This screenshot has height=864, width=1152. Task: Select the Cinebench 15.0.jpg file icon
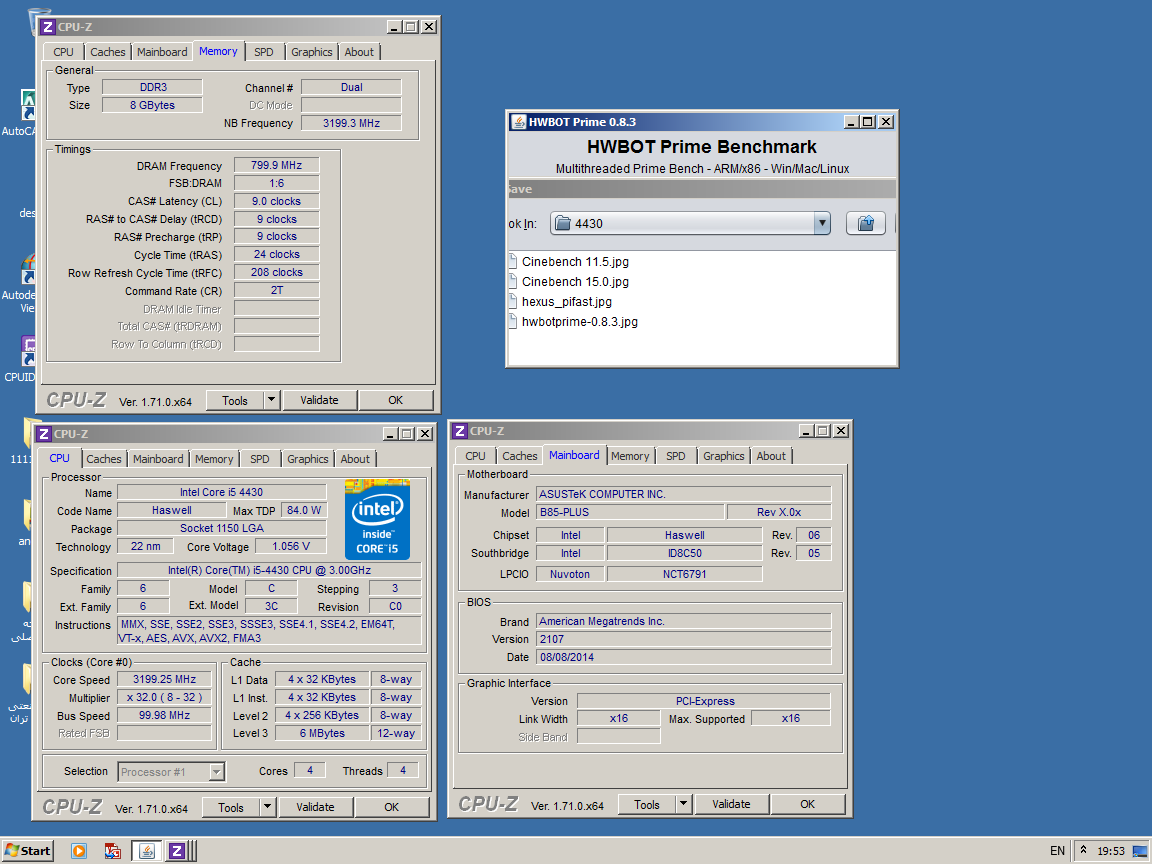[x=514, y=281]
